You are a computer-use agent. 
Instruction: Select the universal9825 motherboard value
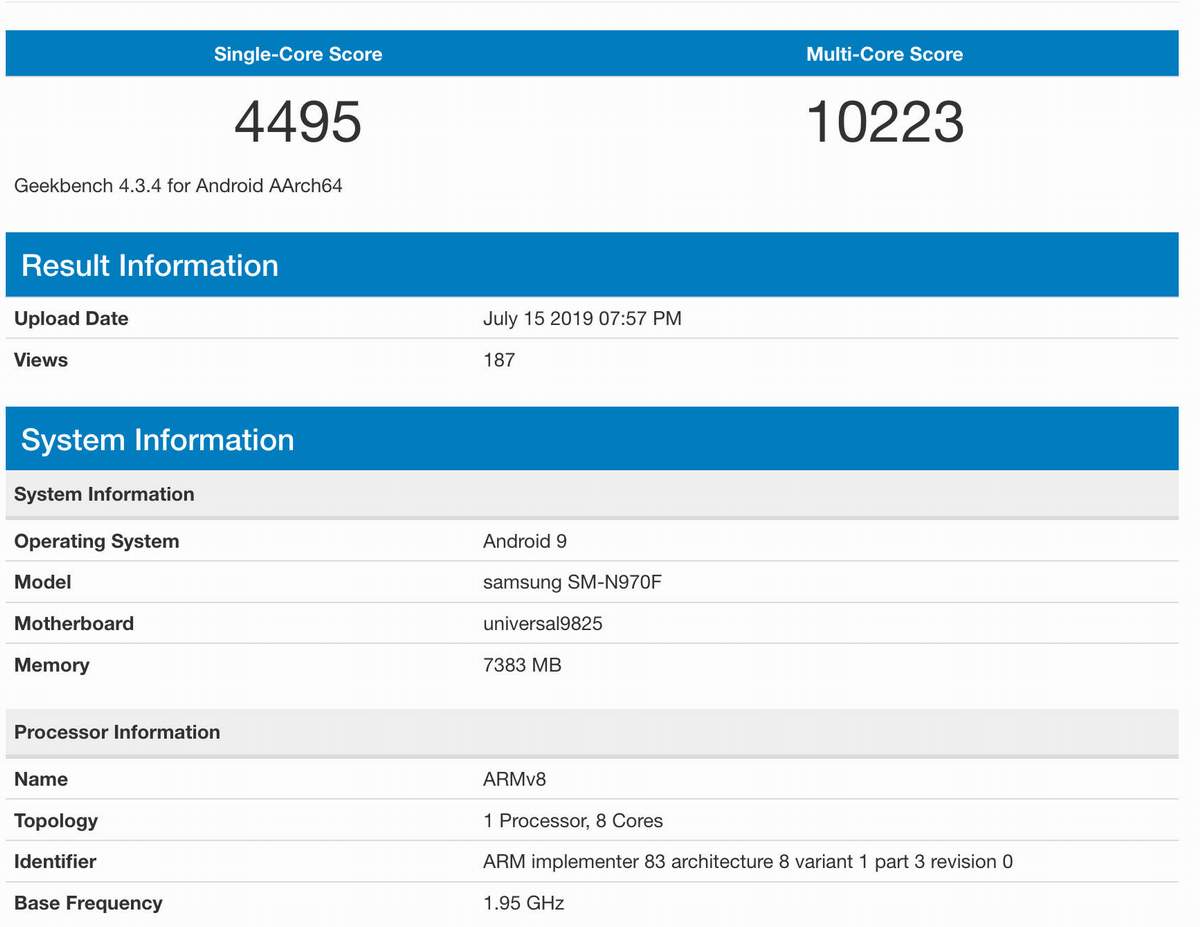pos(542,624)
